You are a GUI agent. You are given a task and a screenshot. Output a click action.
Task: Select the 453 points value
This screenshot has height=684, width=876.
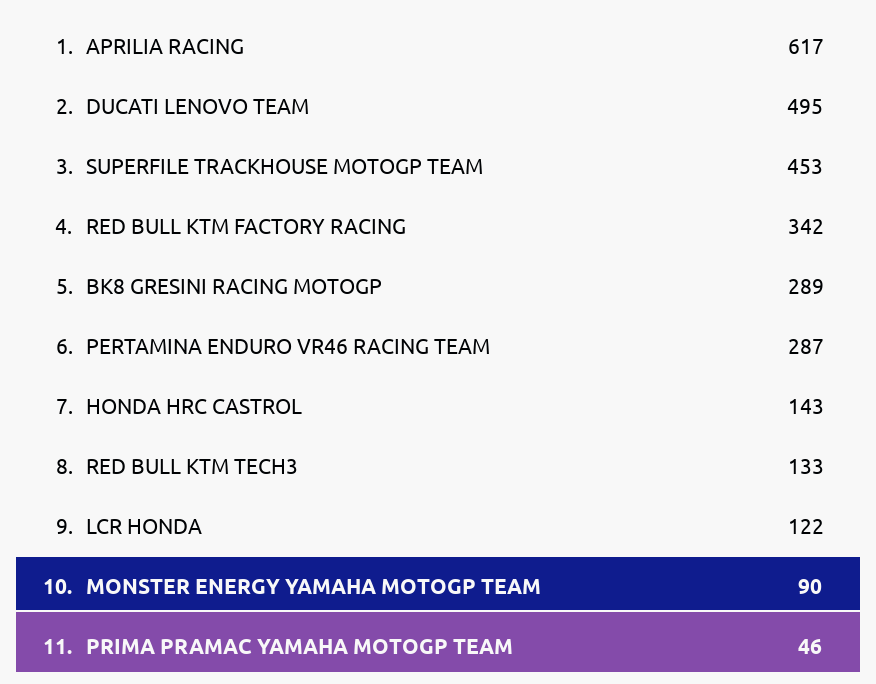(805, 167)
